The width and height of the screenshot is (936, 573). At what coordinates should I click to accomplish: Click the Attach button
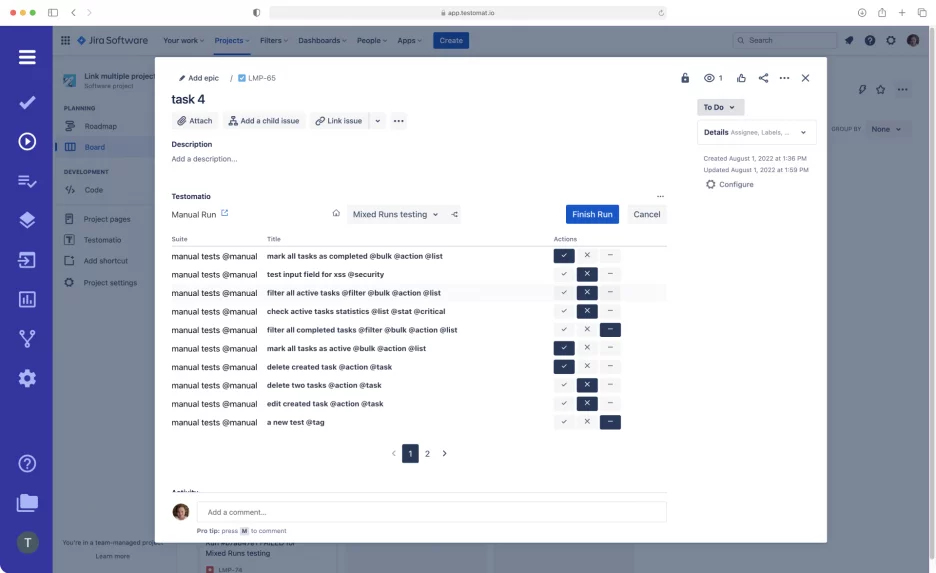[195, 121]
